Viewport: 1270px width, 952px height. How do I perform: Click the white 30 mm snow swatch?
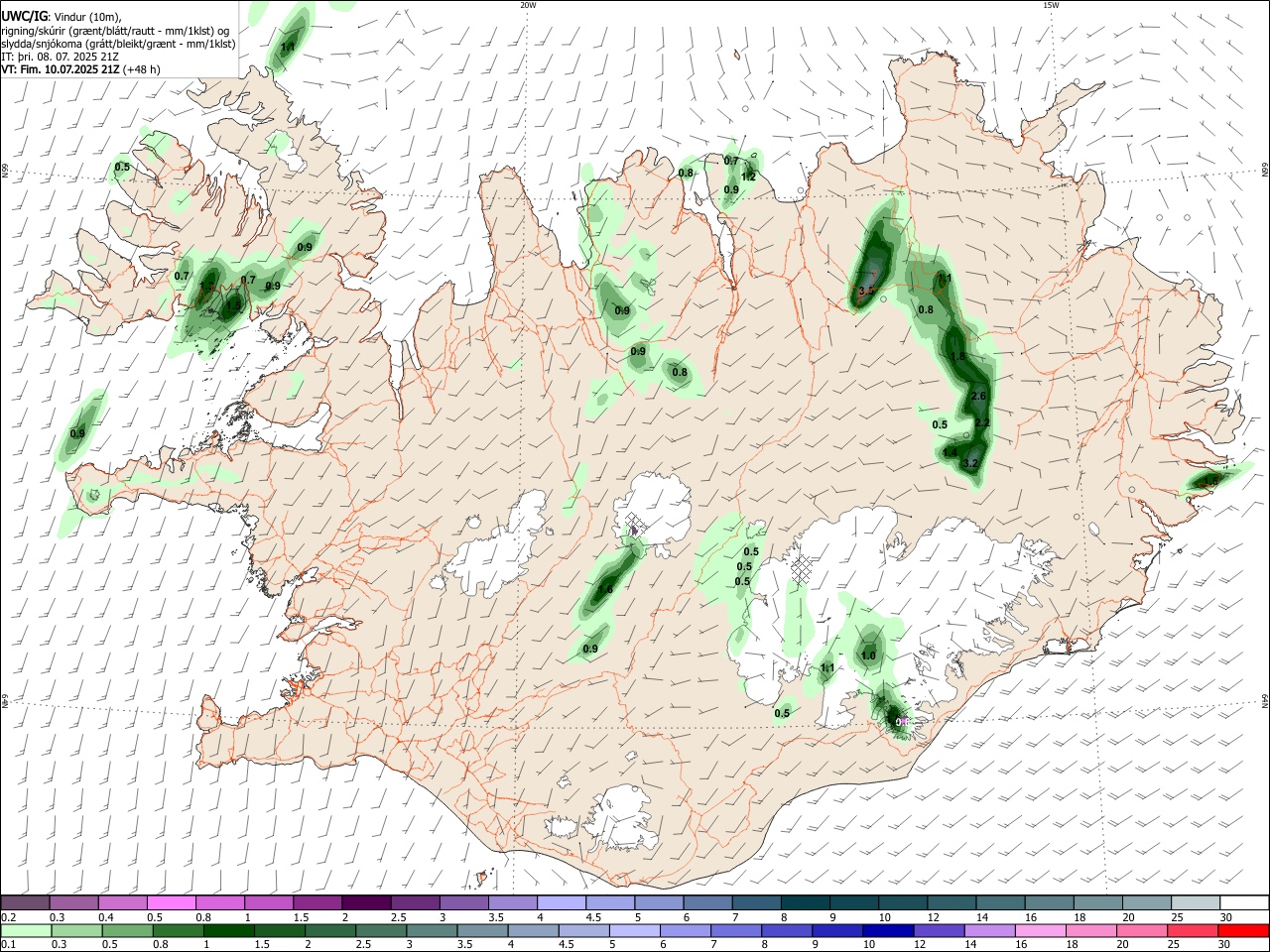[x=1244, y=903]
